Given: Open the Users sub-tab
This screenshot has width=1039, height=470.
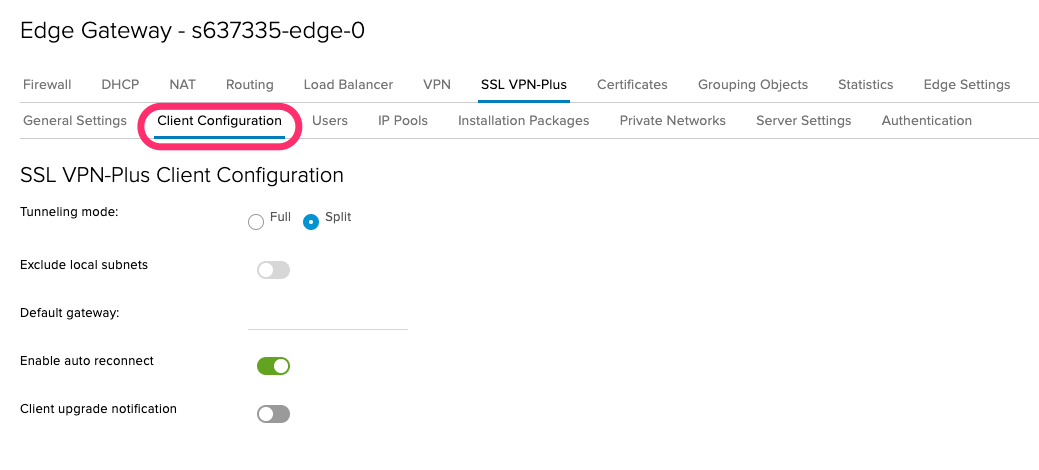Looking at the screenshot, I should 330,121.
